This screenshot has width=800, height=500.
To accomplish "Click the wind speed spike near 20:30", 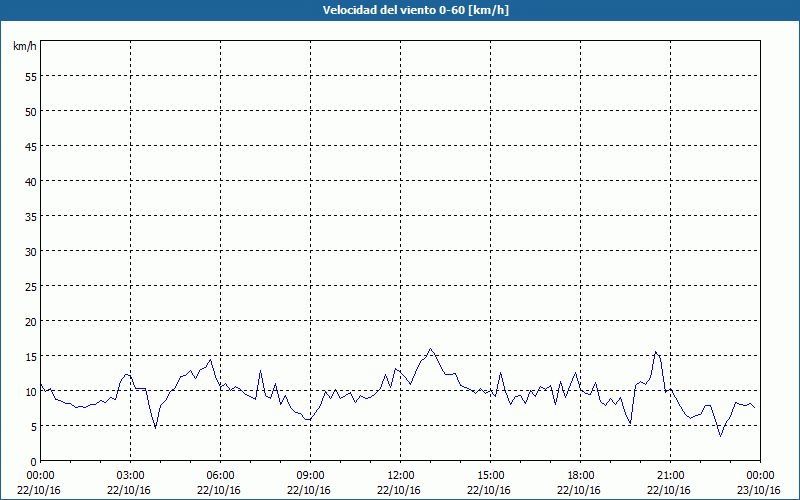I will [x=656, y=352].
